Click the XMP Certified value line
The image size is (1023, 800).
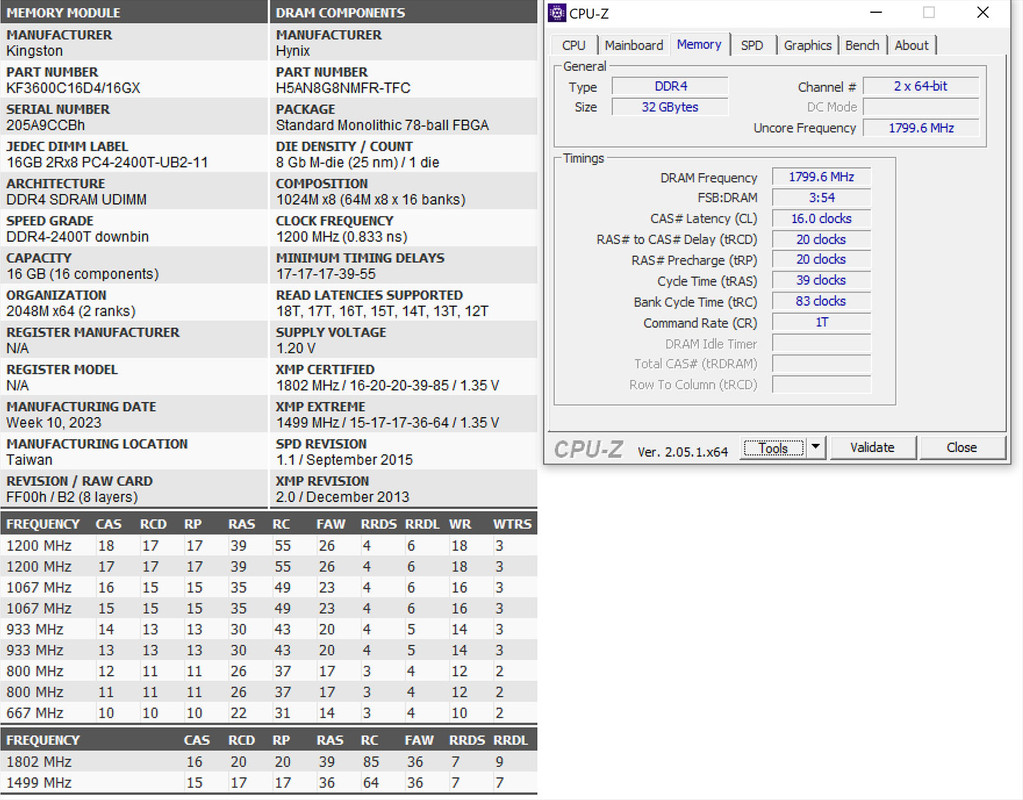click(388, 386)
